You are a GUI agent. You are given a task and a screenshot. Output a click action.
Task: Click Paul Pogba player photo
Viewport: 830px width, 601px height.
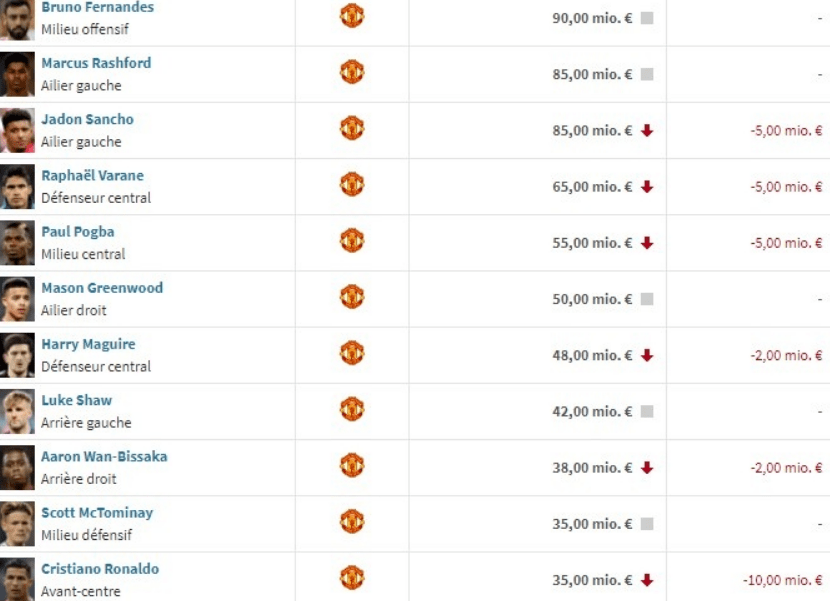pyautogui.click(x=17, y=243)
